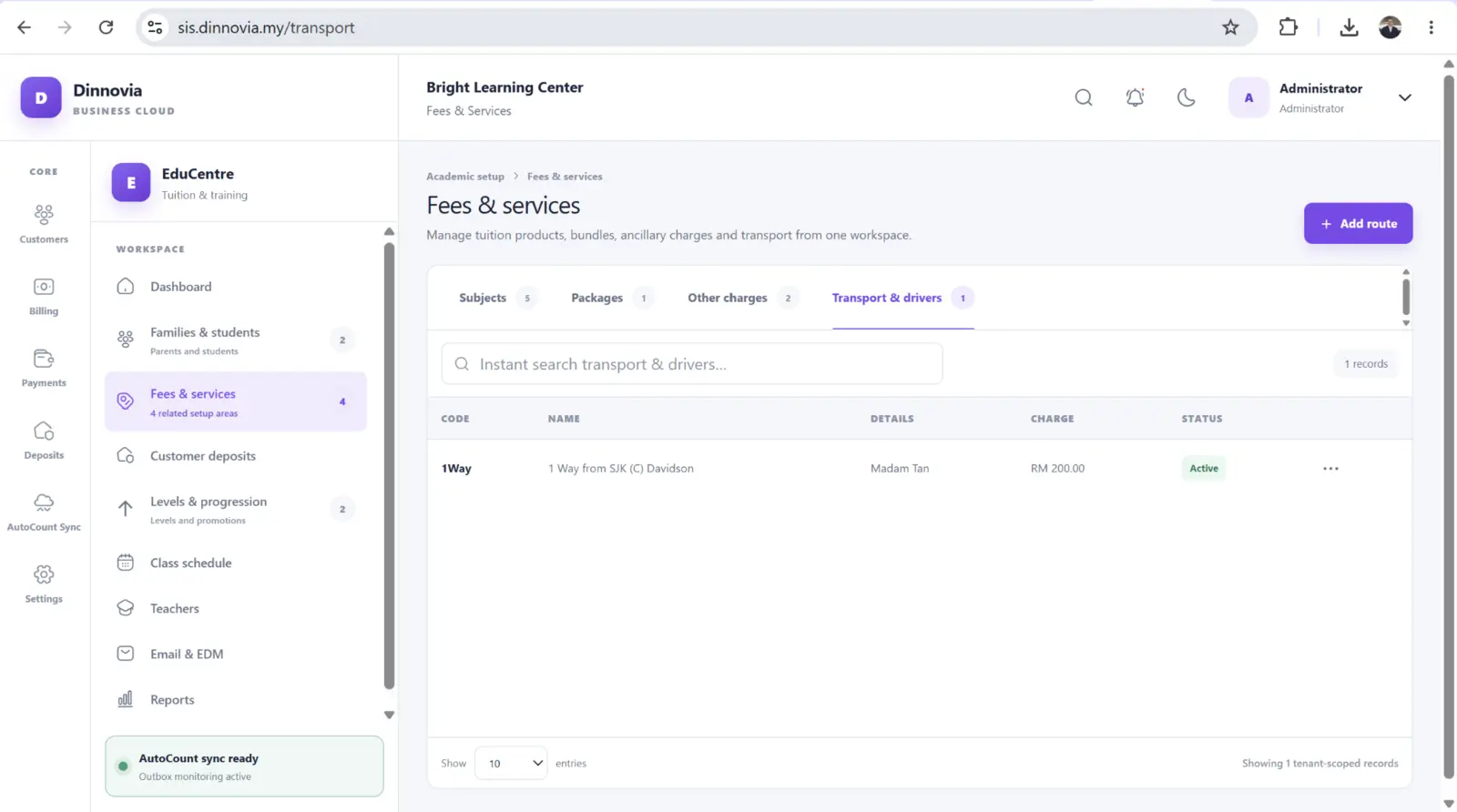Image resolution: width=1457 pixels, height=812 pixels.
Task: Open the Deposits module
Action: click(x=44, y=440)
